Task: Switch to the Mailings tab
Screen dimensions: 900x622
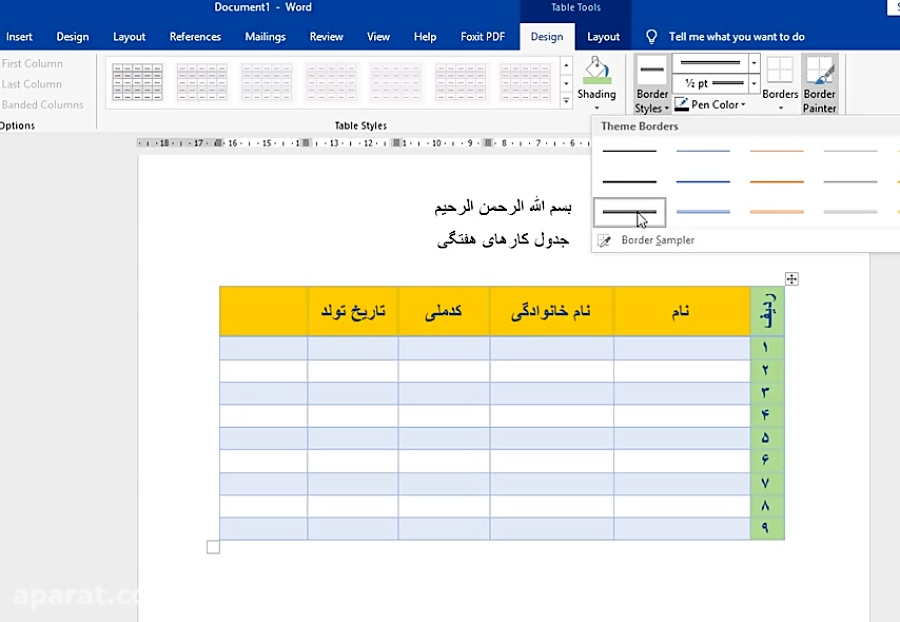Action: coord(265,37)
